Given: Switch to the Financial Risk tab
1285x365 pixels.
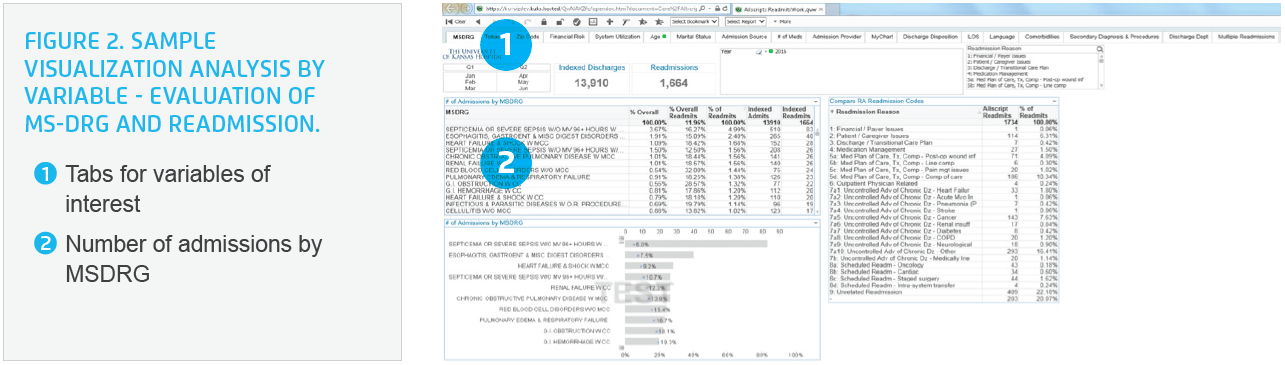Looking at the screenshot, I should point(567,37).
